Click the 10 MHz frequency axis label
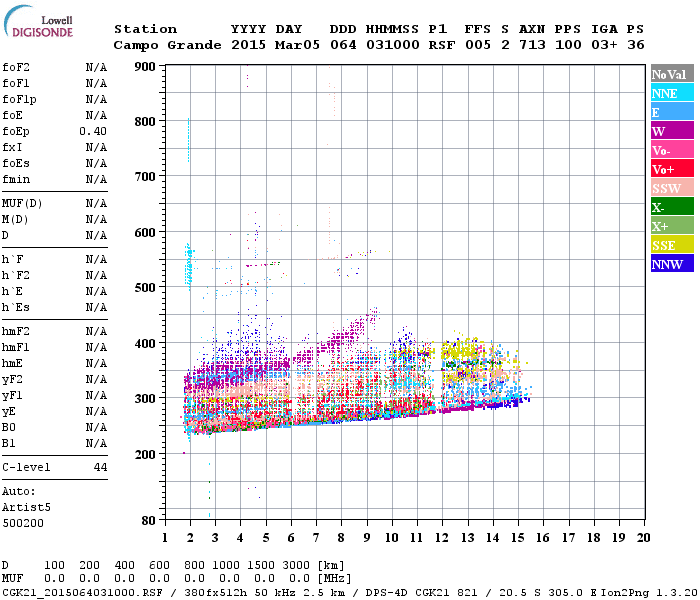700x600 pixels. tap(392, 538)
